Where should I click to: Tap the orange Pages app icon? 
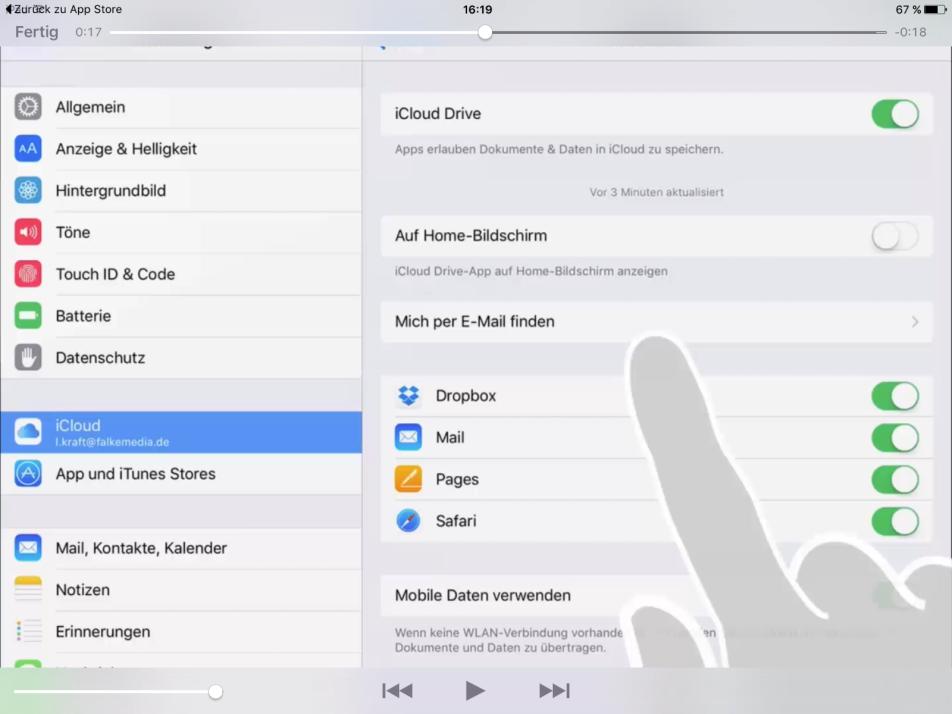[409, 479]
